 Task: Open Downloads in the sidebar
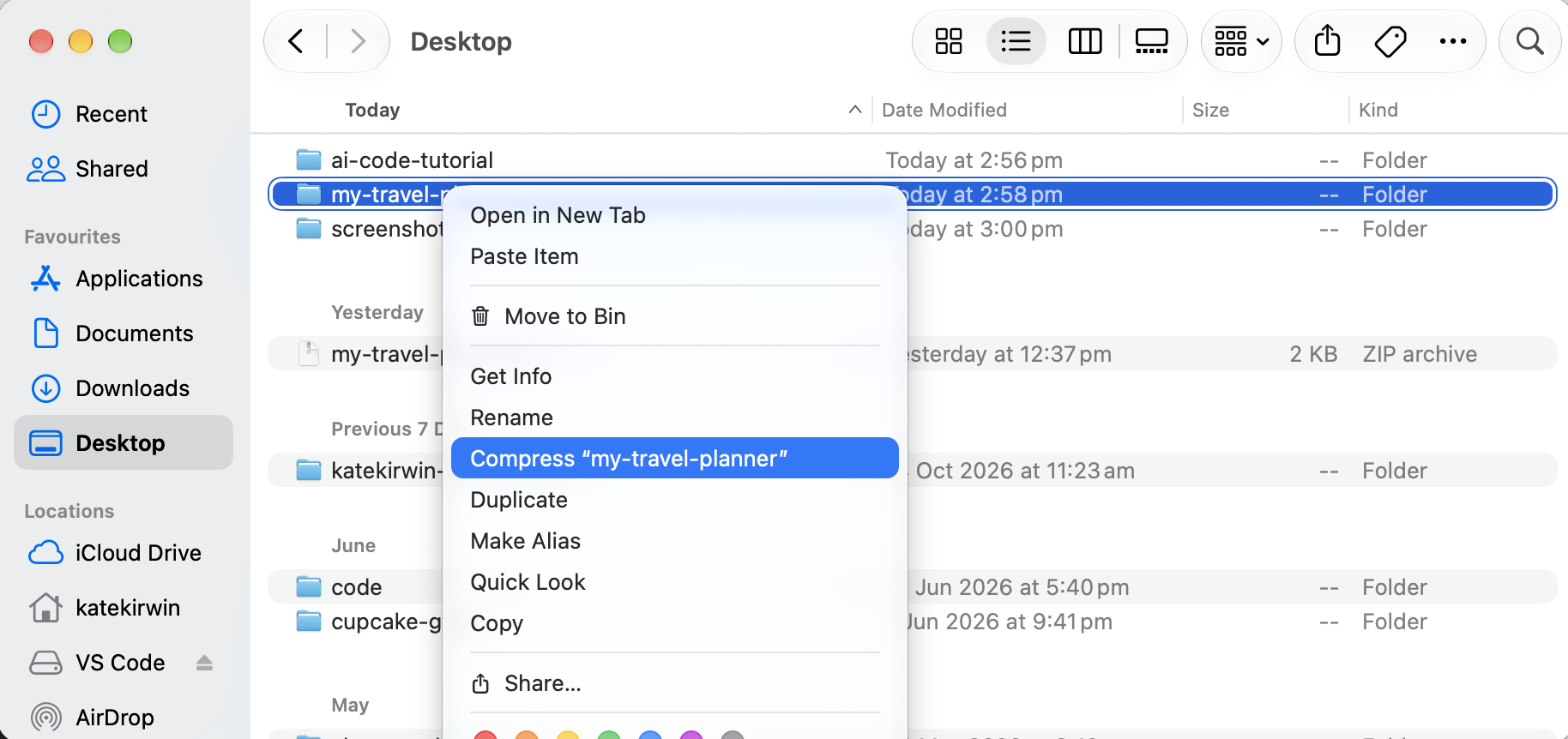tap(124, 388)
